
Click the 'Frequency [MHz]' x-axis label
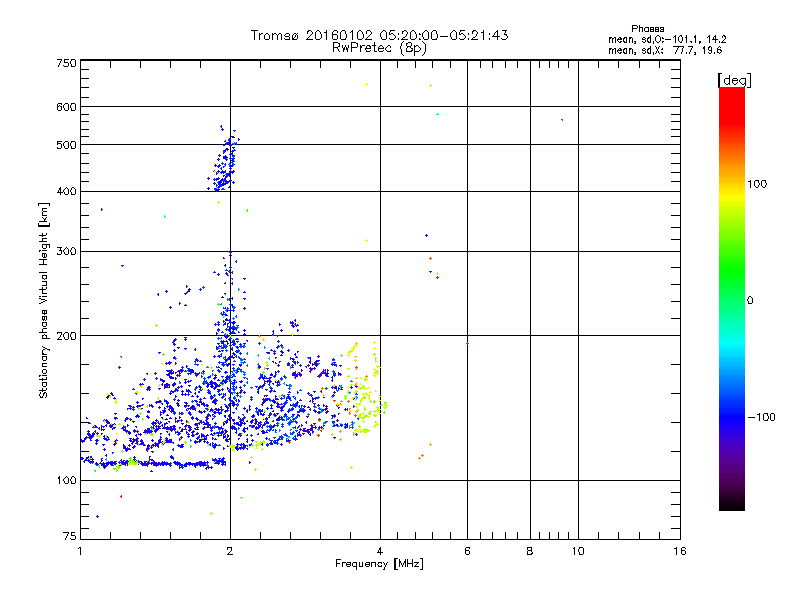(379, 564)
